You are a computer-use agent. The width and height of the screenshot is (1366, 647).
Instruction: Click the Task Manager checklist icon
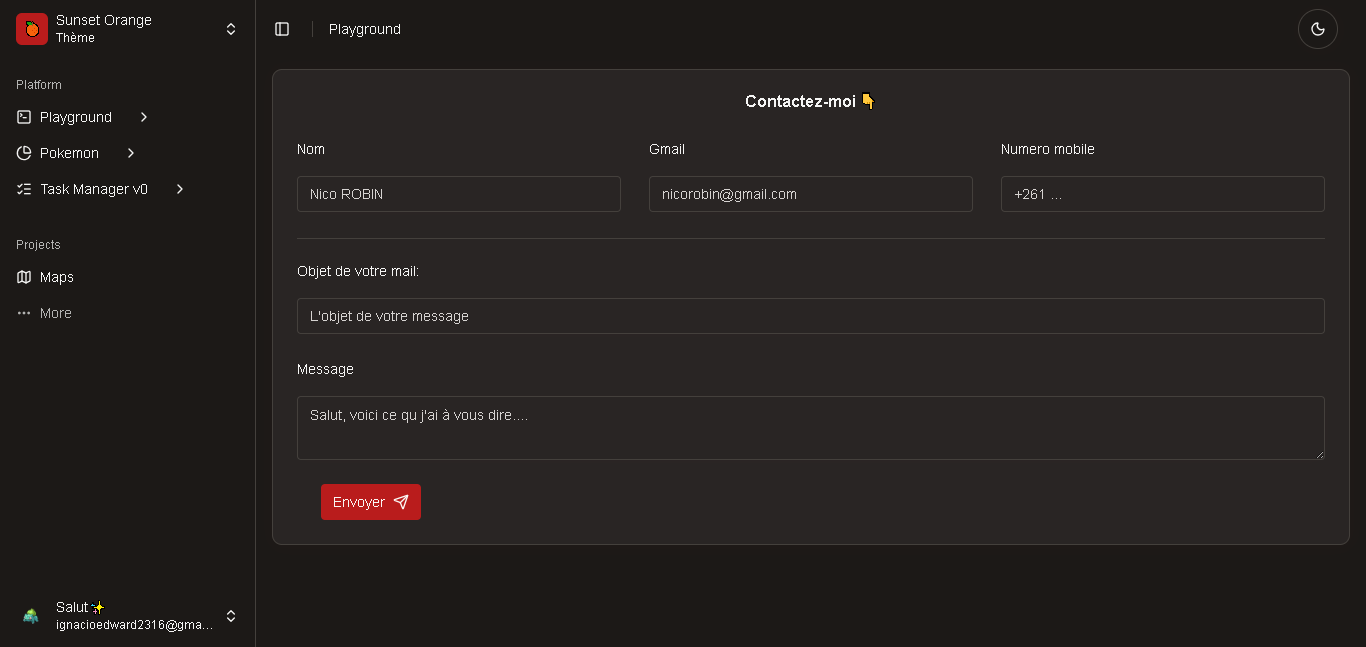point(24,189)
